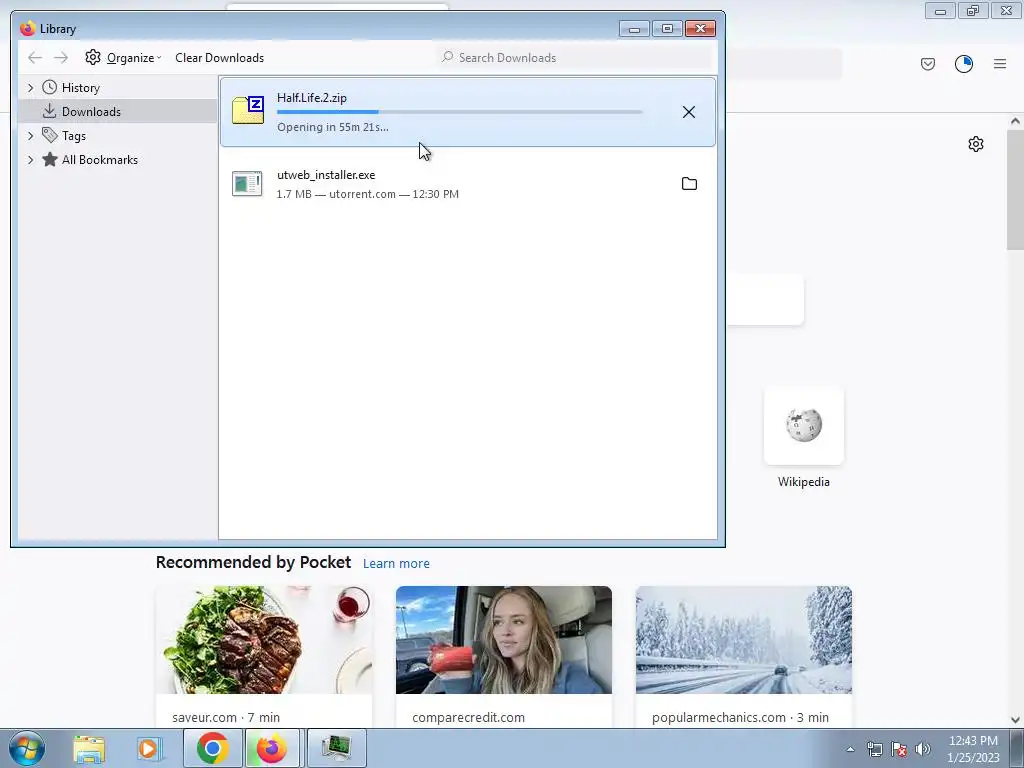Open the comparecredit.com article card
This screenshot has height=768, width=1024.
pyautogui.click(x=504, y=657)
